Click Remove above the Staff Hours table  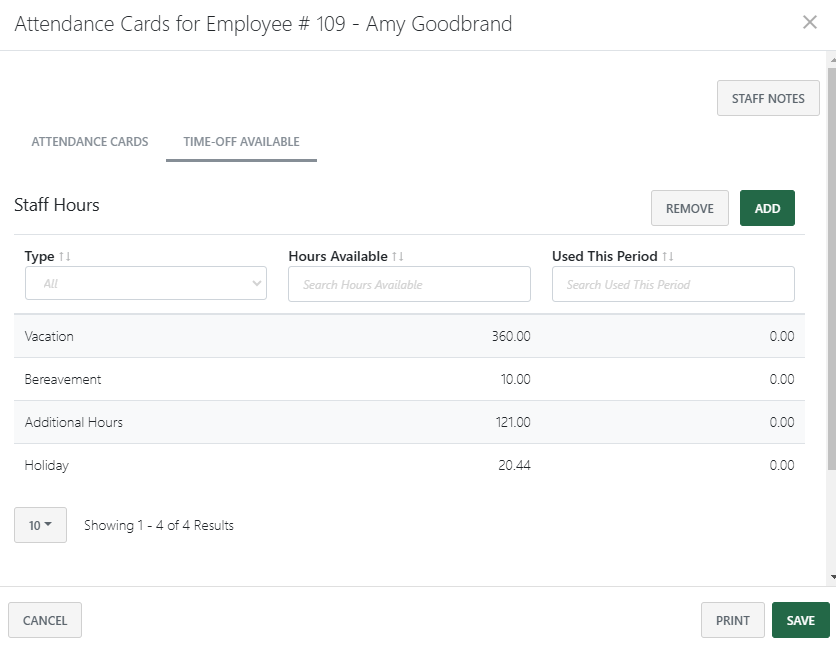pyautogui.click(x=692, y=207)
